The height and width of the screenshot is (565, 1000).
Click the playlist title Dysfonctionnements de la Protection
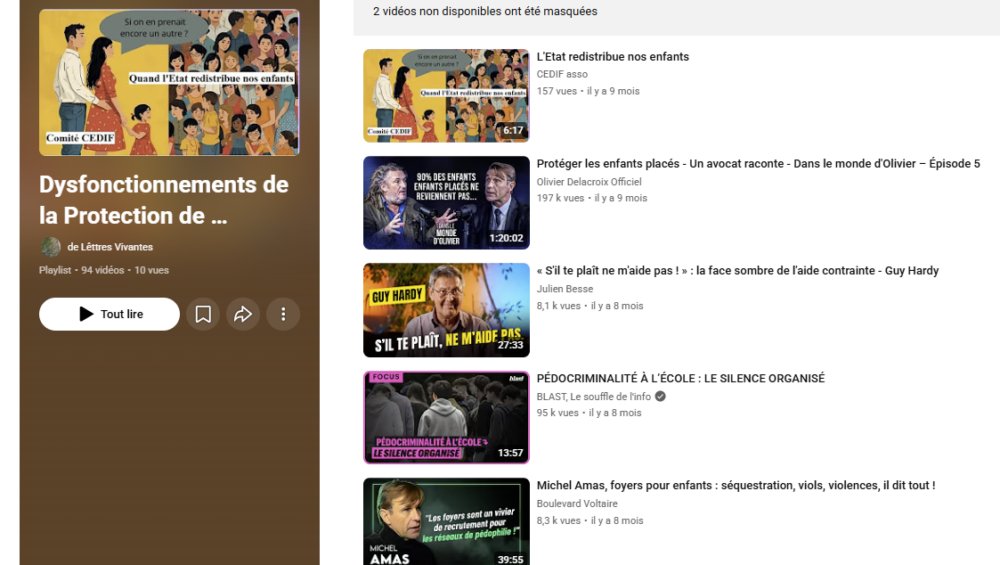pos(164,200)
